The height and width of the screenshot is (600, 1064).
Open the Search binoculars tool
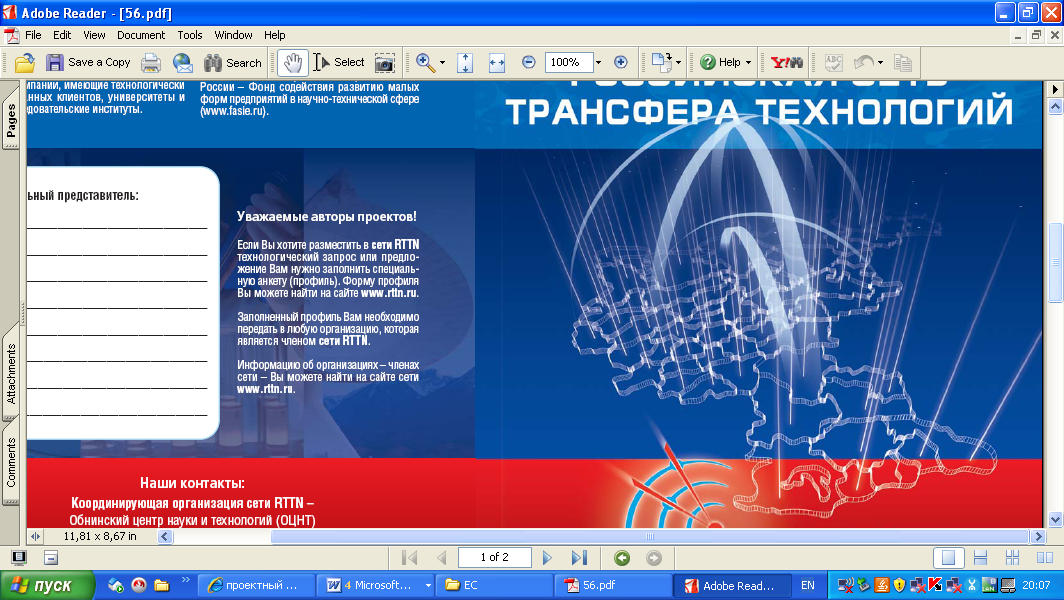(x=233, y=62)
